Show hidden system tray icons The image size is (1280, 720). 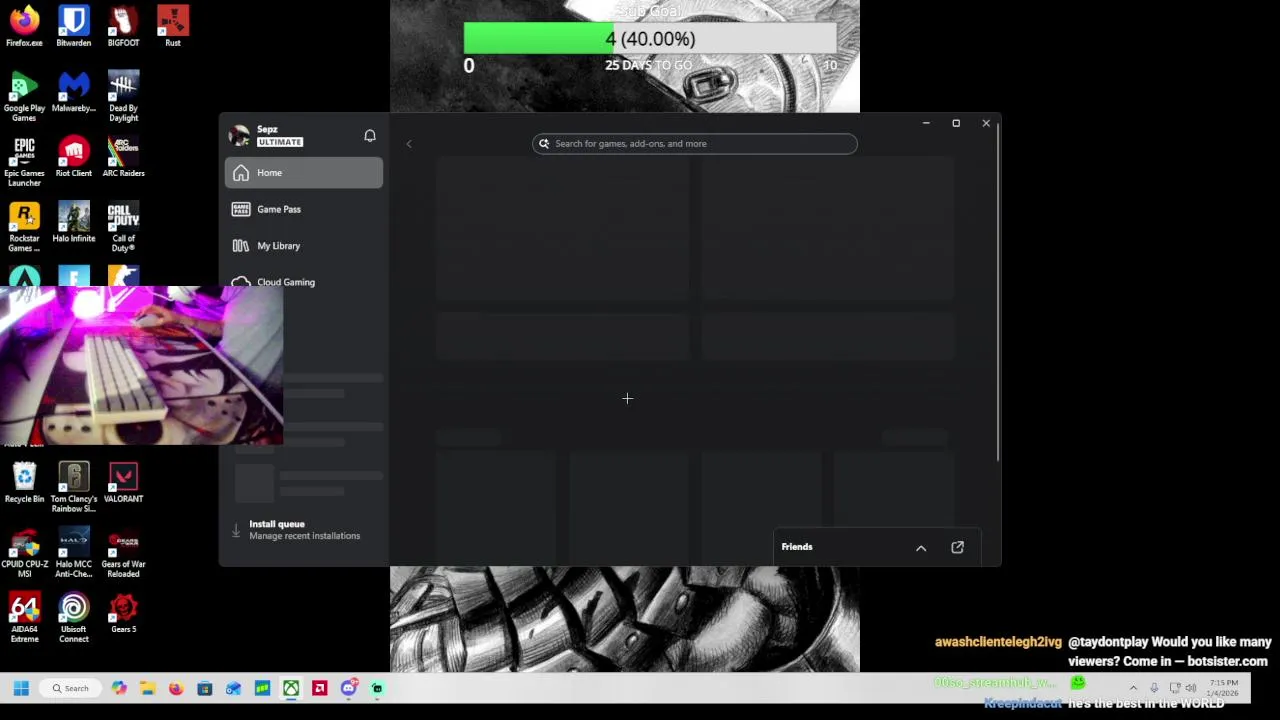point(1133,688)
